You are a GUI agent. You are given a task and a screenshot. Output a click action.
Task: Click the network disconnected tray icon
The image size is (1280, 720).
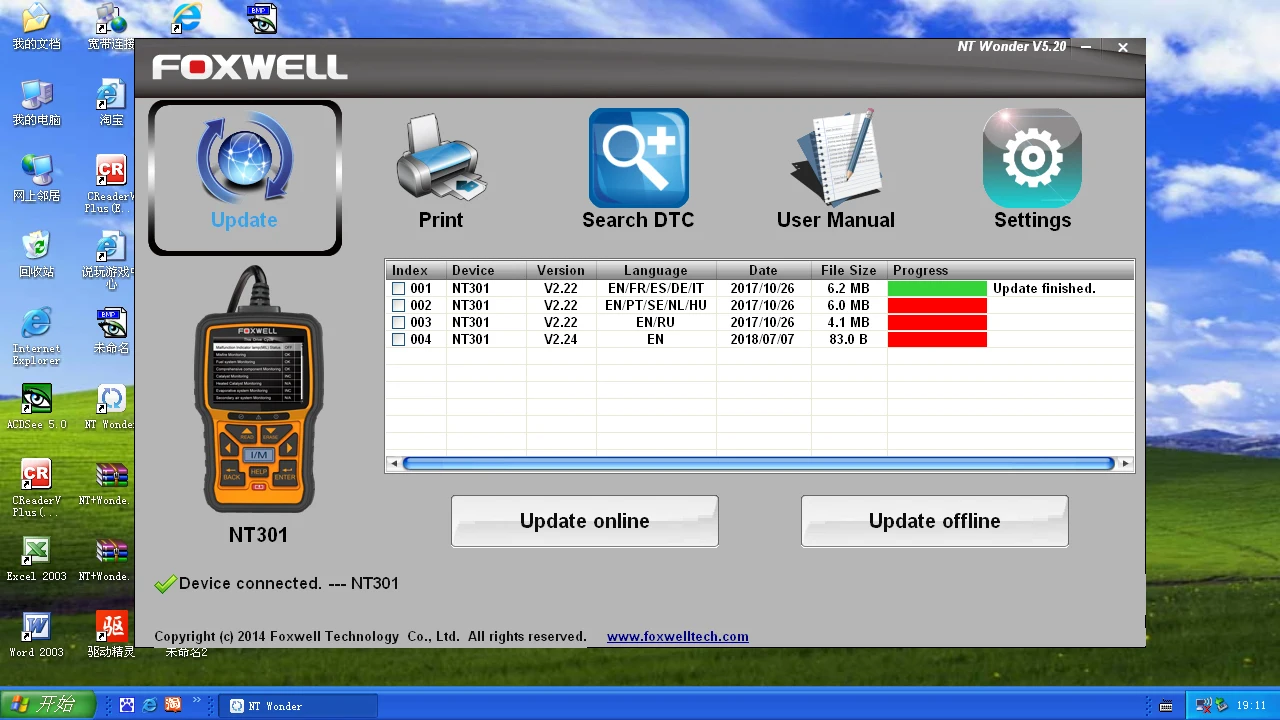point(1204,705)
